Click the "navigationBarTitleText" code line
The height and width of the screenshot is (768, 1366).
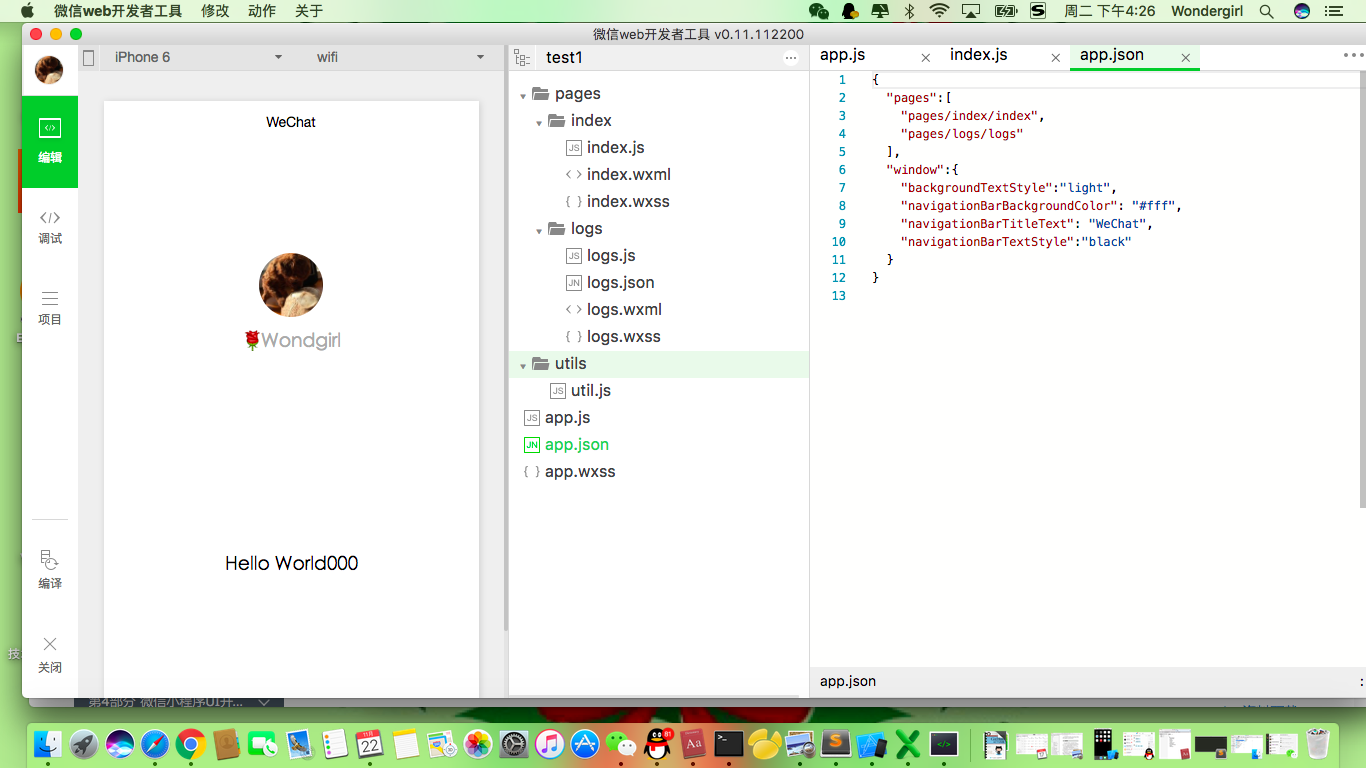(1027, 224)
